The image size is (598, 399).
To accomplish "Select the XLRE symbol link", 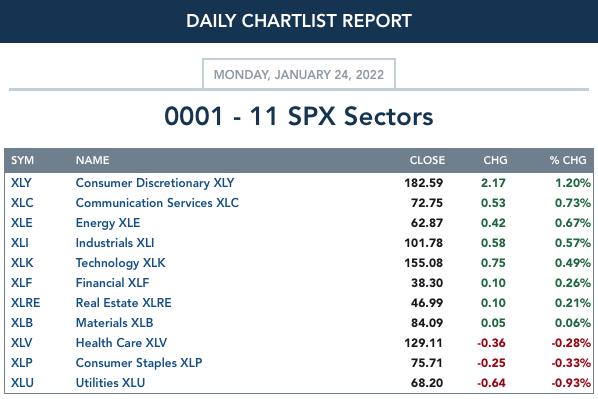I will point(25,303).
